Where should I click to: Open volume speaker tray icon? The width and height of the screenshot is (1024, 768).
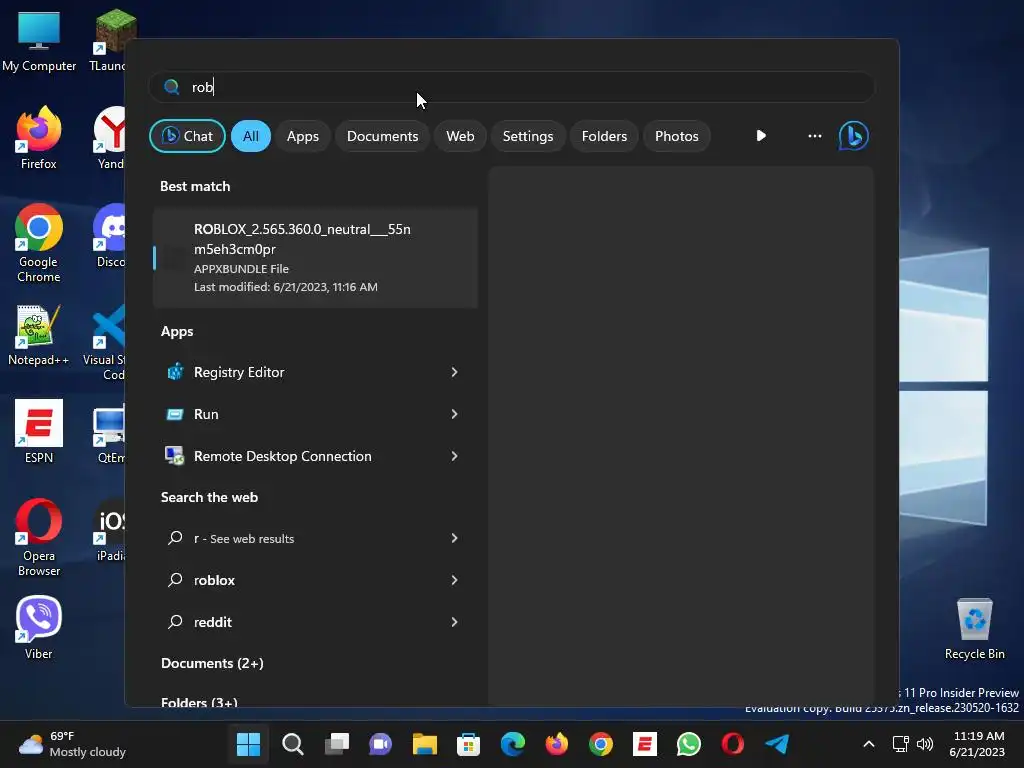pyautogui.click(x=925, y=744)
